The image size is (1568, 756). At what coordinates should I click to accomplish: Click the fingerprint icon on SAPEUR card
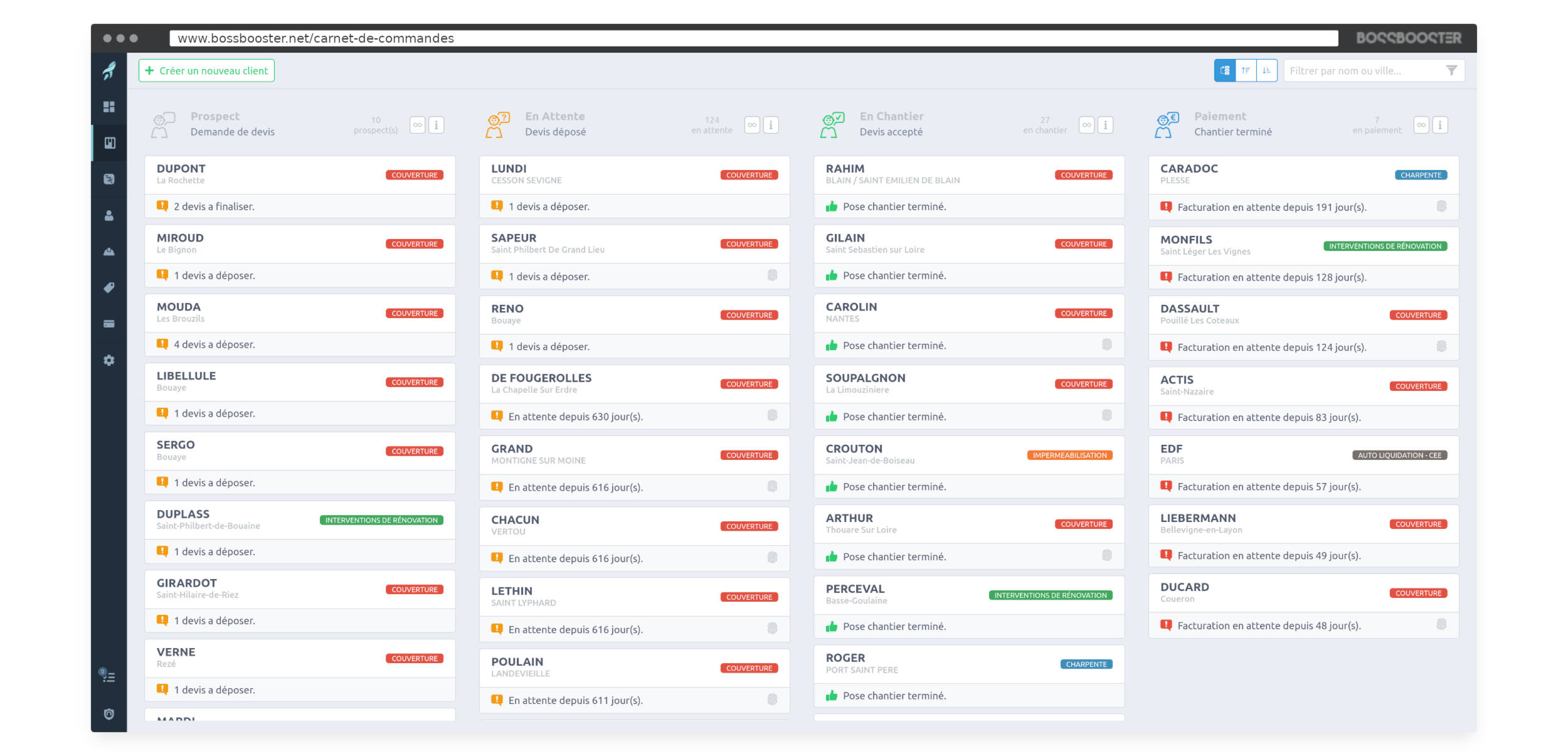[773, 275]
